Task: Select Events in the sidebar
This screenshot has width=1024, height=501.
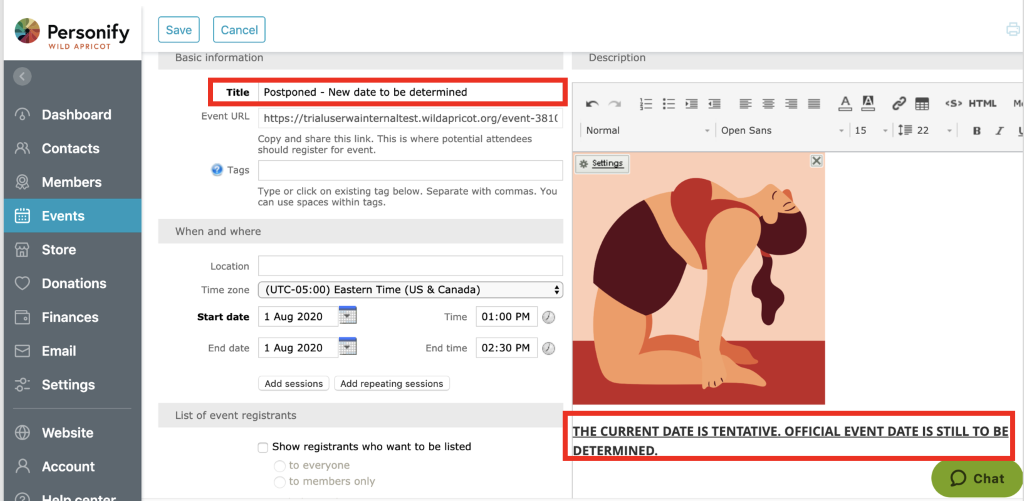Action: [x=72, y=216]
